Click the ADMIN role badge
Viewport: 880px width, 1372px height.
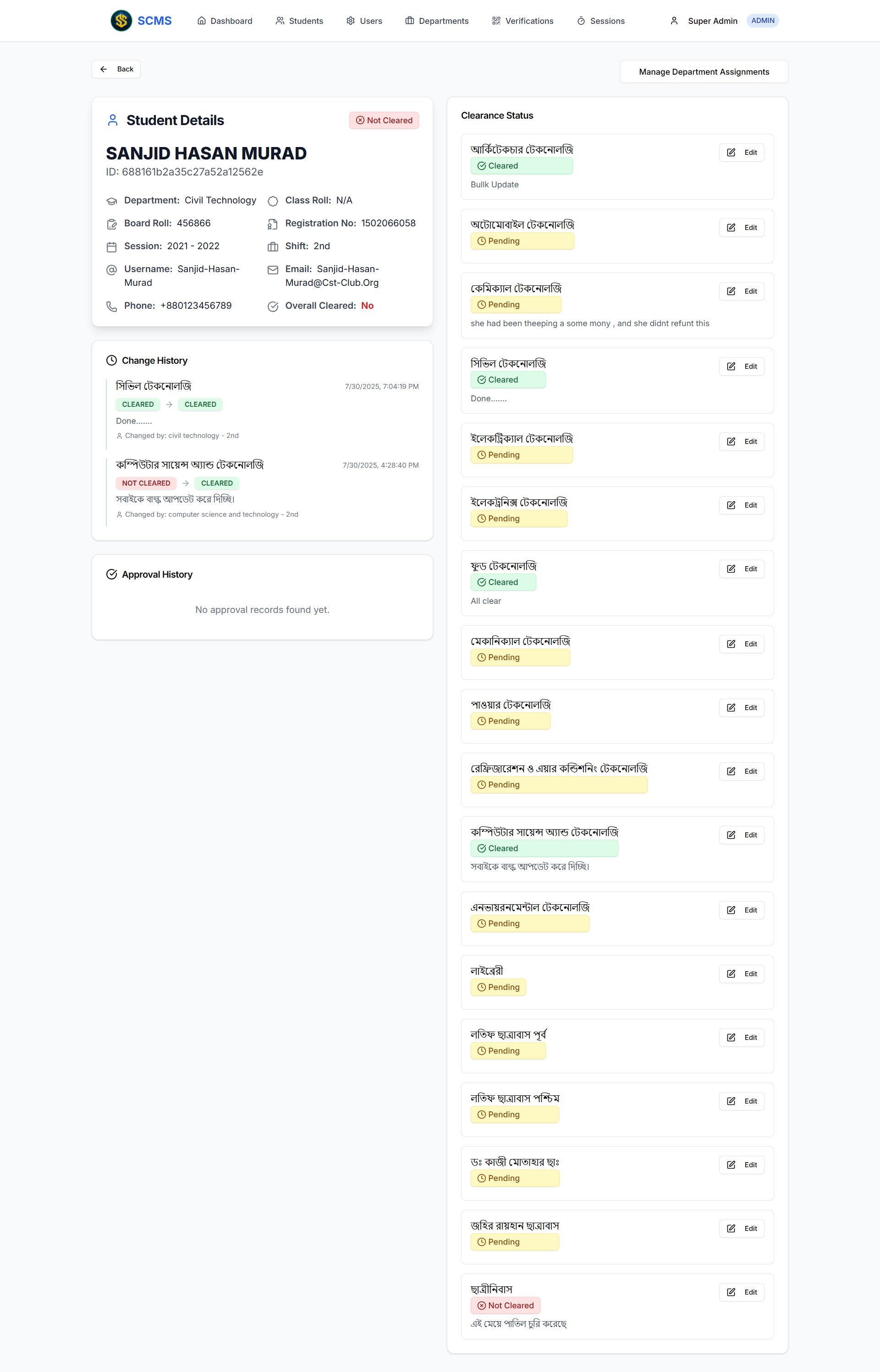pos(762,21)
